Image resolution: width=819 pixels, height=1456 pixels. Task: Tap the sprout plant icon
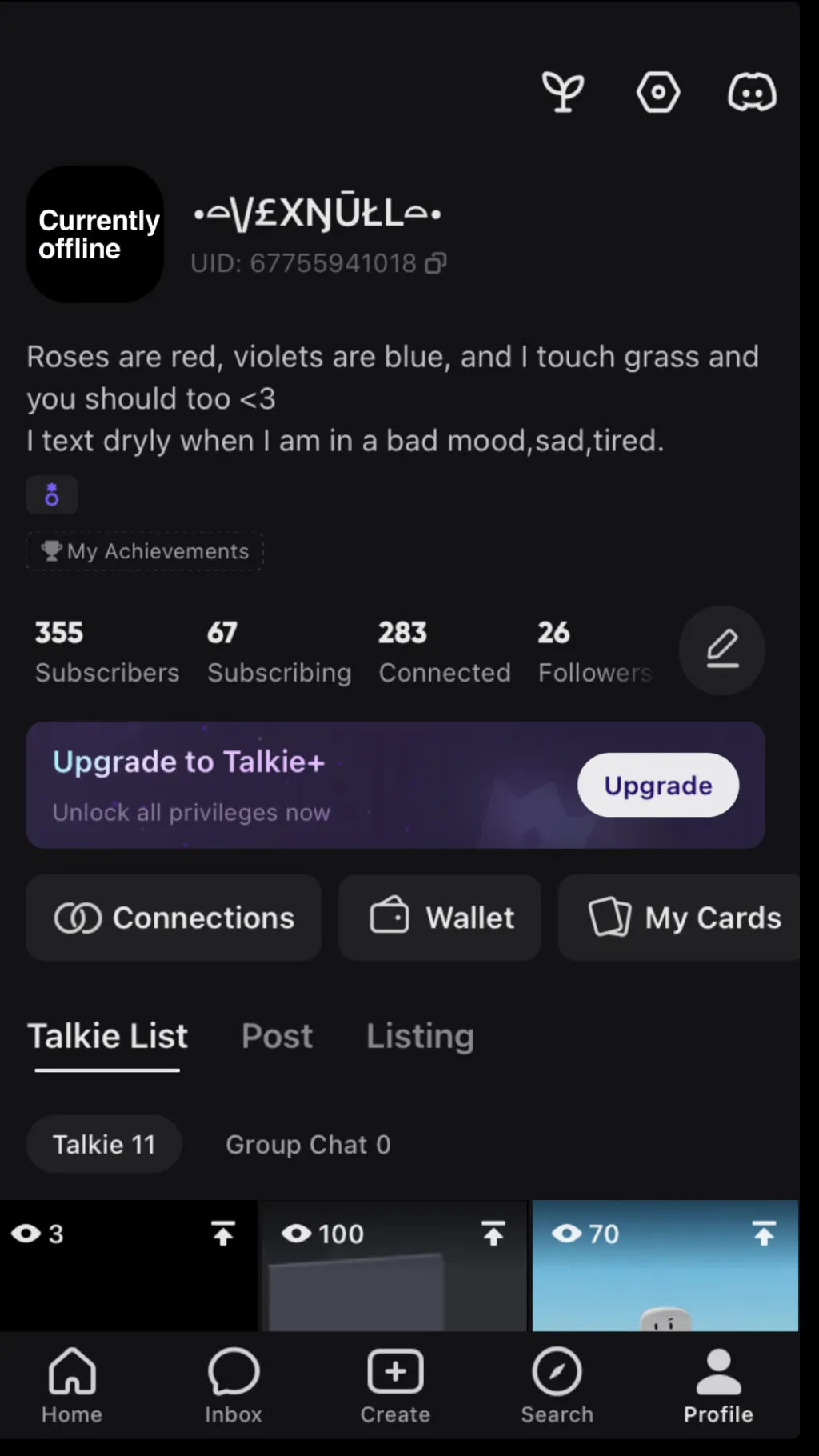click(x=563, y=92)
